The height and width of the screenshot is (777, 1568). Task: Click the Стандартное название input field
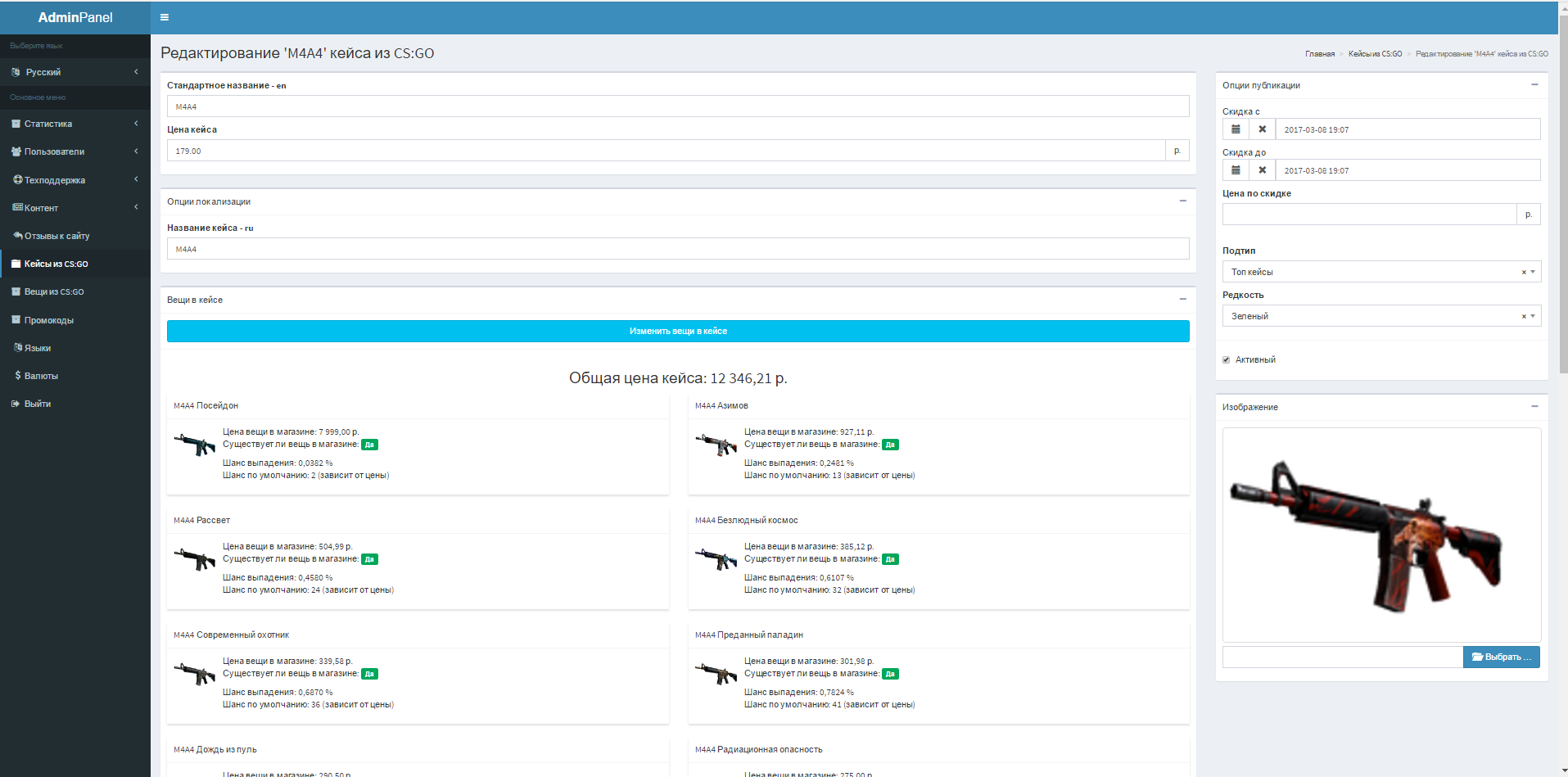(x=678, y=106)
